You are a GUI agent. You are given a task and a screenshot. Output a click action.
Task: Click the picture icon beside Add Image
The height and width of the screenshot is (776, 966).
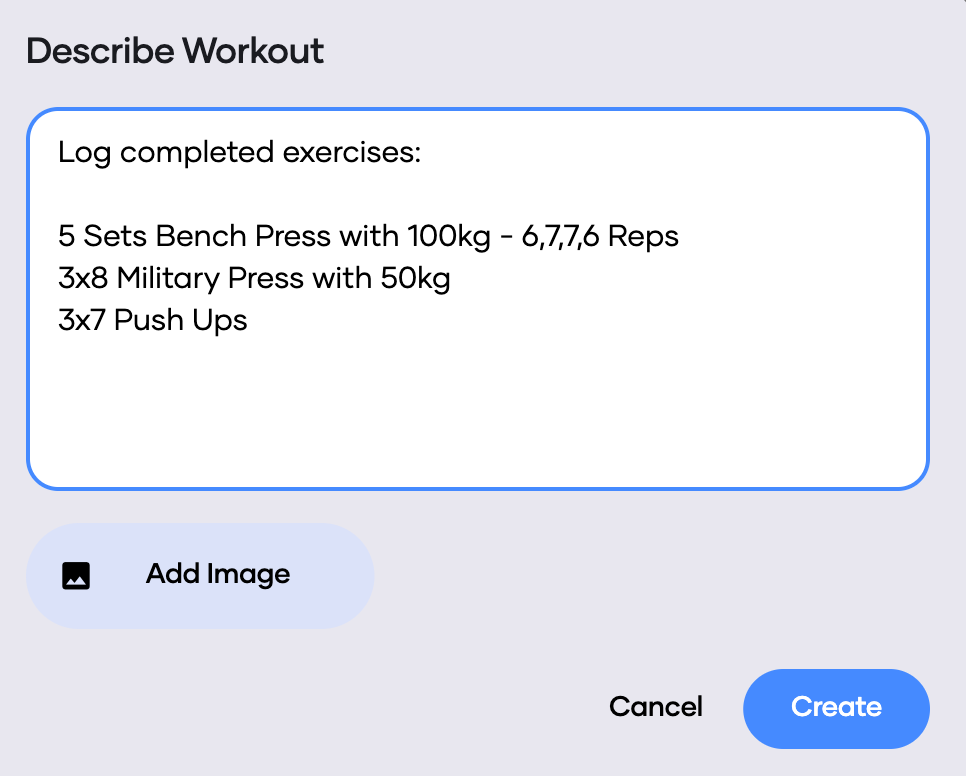[x=76, y=575]
